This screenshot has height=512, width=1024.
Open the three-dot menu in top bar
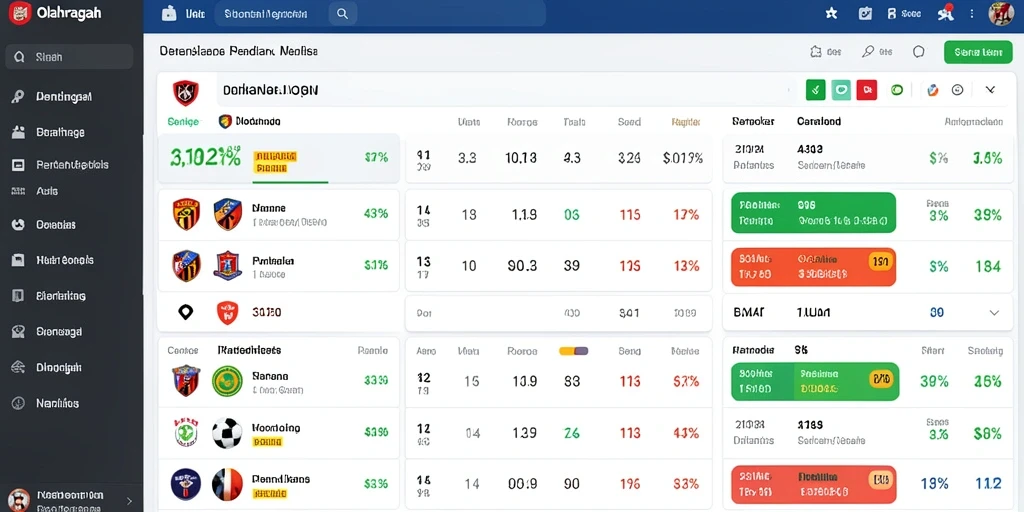point(972,13)
